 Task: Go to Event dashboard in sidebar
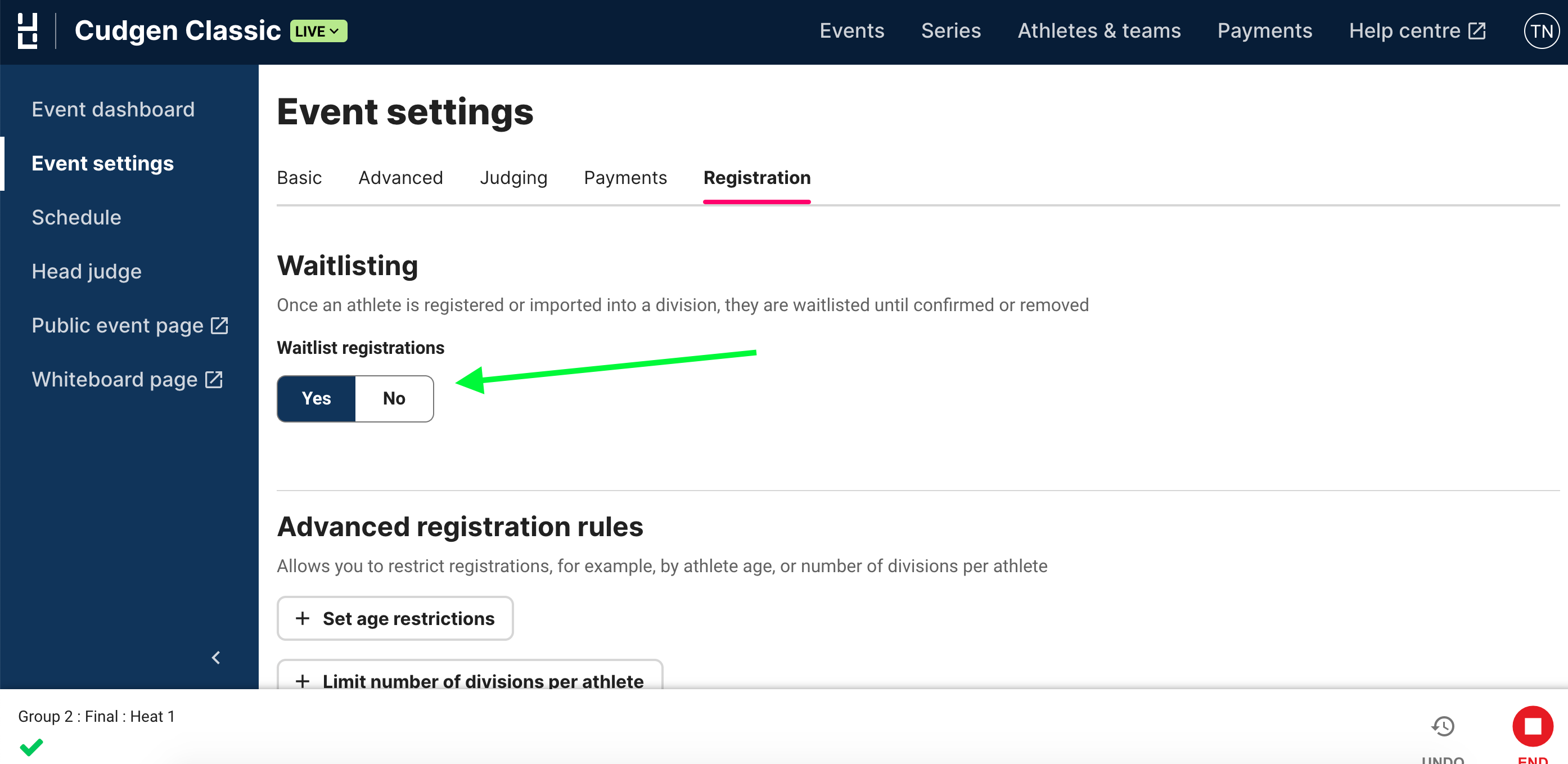click(x=113, y=110)
